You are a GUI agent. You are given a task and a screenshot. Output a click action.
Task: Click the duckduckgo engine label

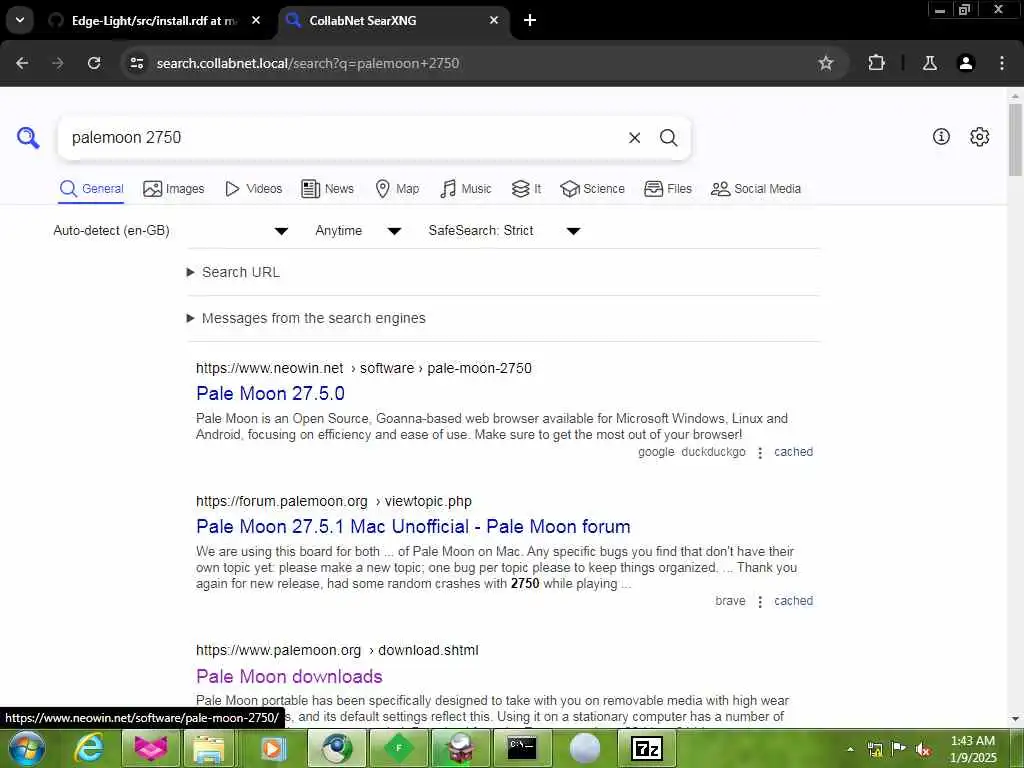(x=713, y=452)
